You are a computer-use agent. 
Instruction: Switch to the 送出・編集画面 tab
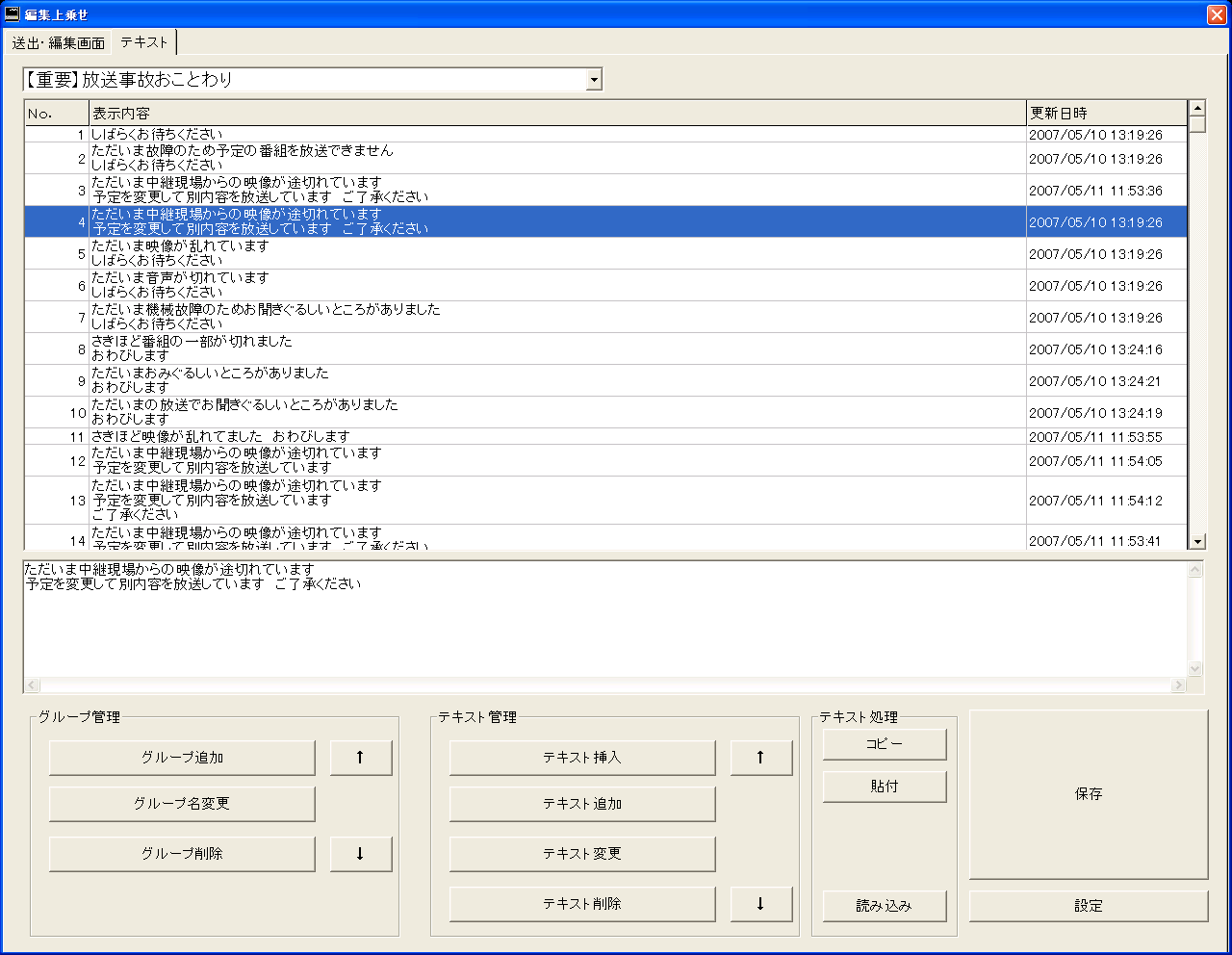coord(58,42)
